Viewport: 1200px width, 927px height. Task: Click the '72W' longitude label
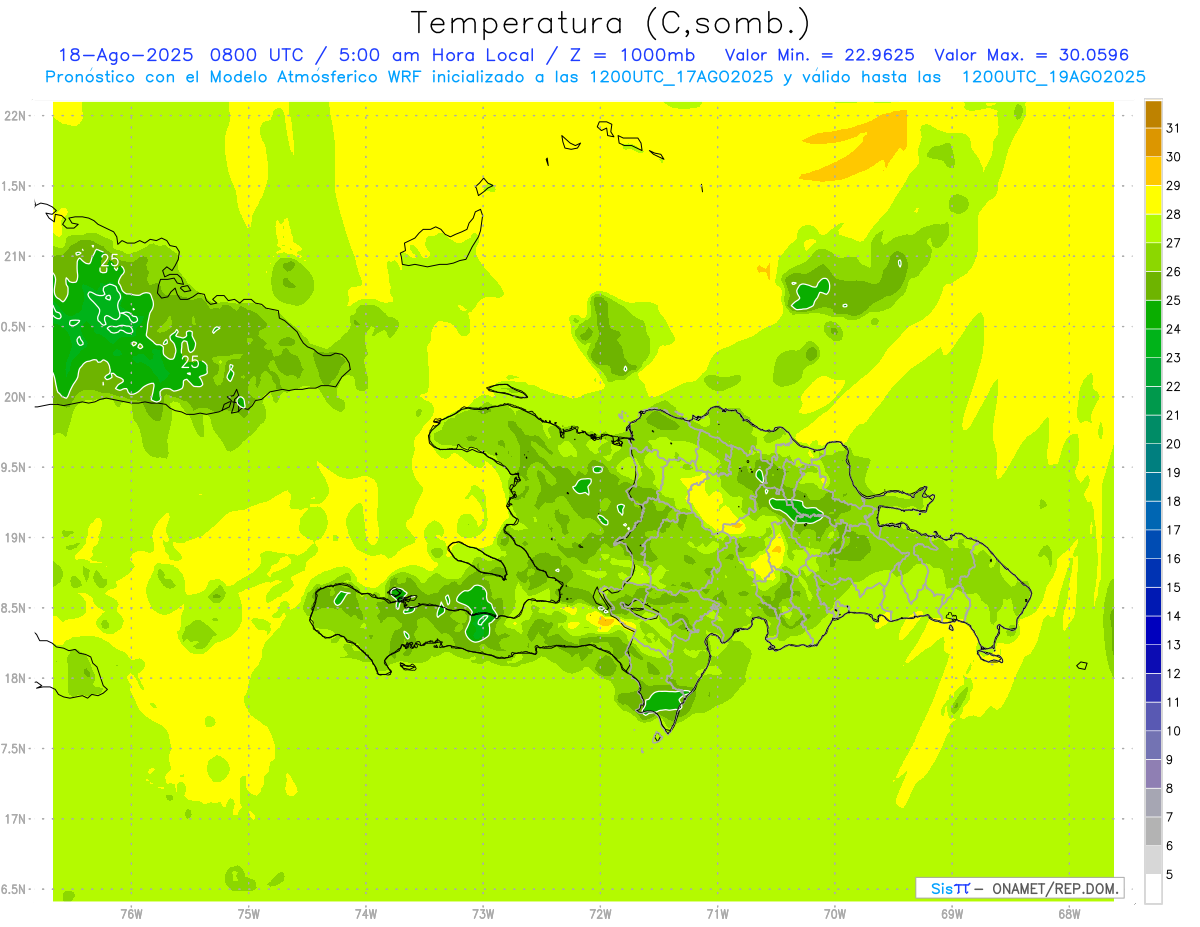600,914
